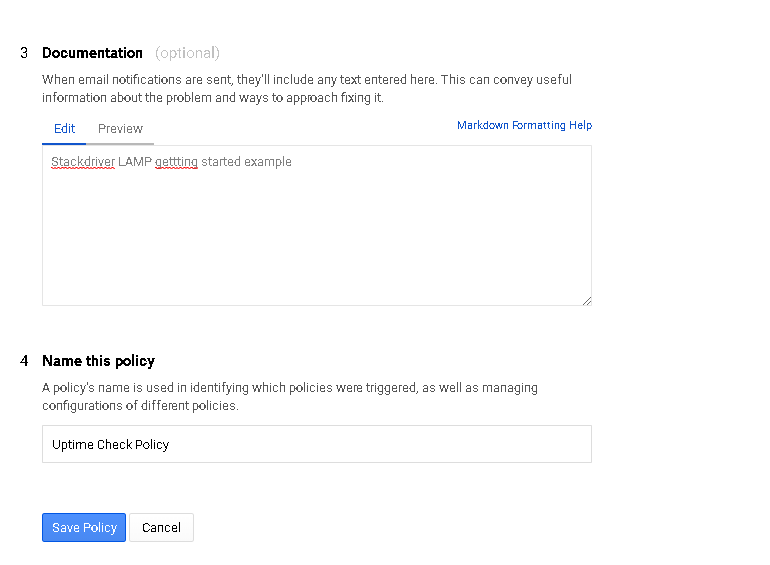Click the email notifications description paragraph
This screenshot has height=565, width=770.
point(307,89)
